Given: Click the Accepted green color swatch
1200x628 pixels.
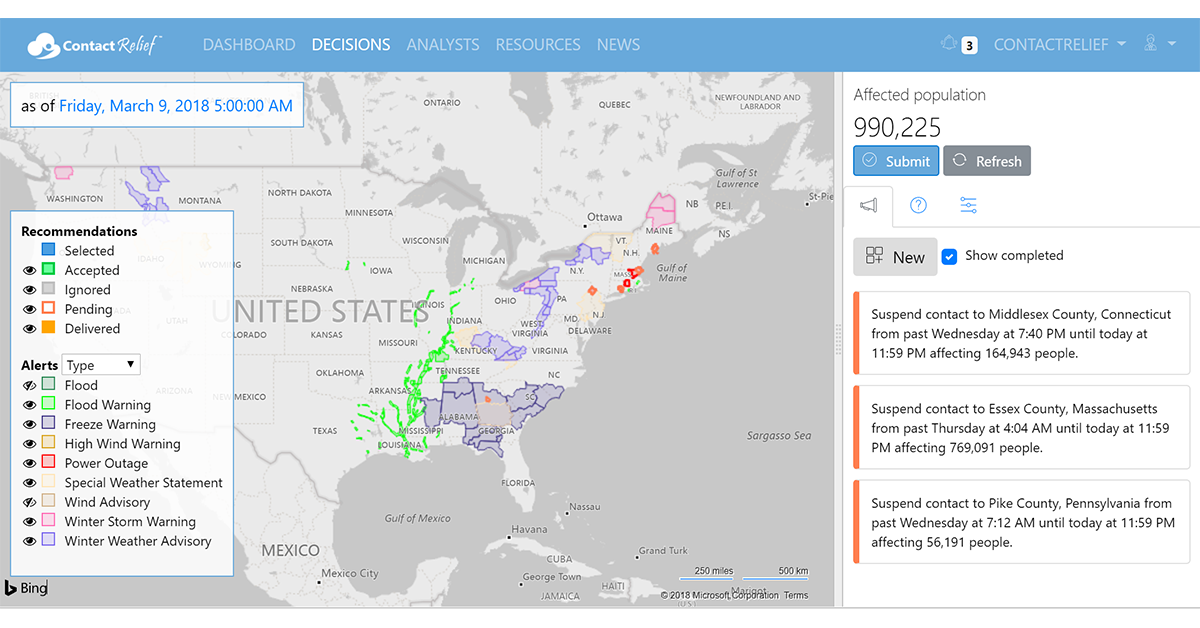Looking at the screenshot, I should point(48,270).
